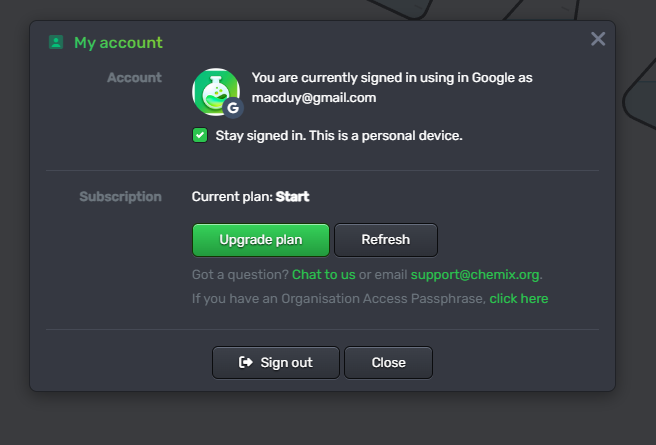Click the support@chemix.org email link
656x445 pixels.
pyautogui.click(x=475, y=275)
